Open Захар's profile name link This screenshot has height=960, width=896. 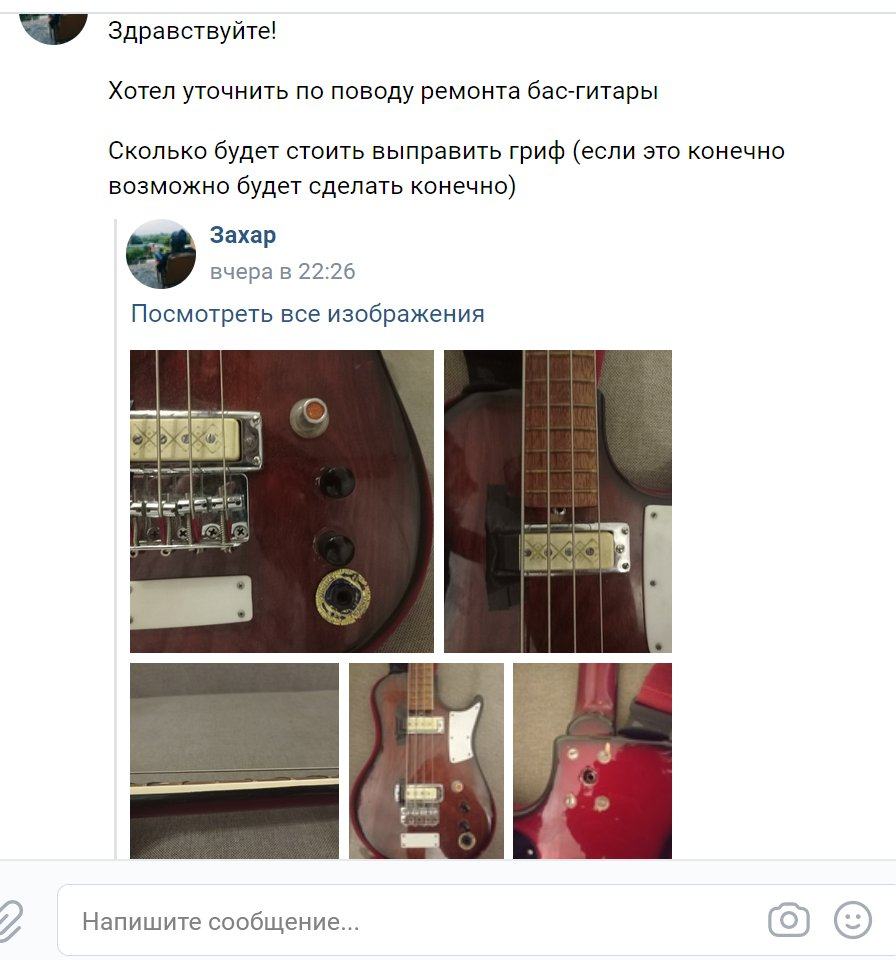point(243,234)
